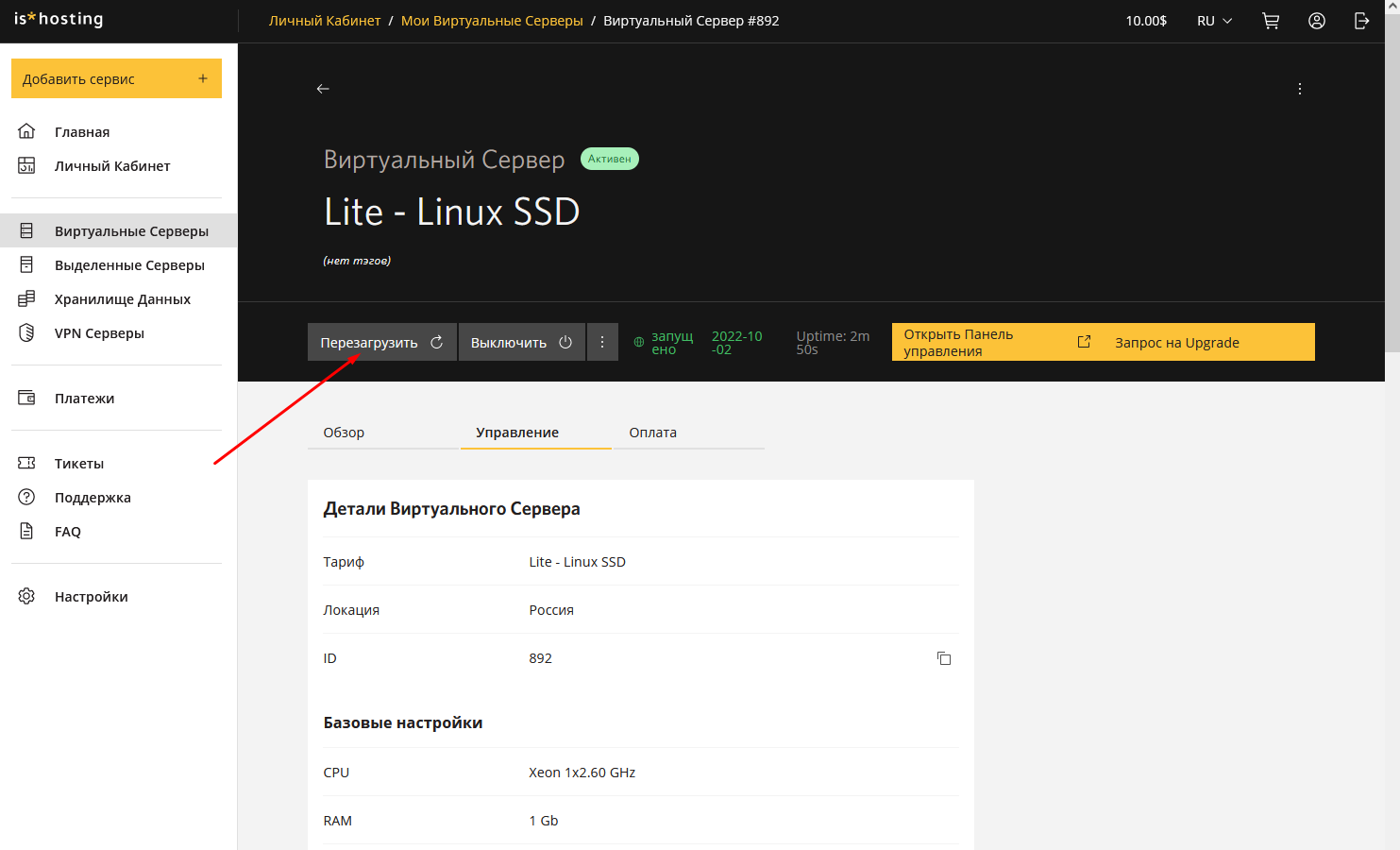Click the logout icon top right
The image size is (1400, 850).
click(1361, 20)
